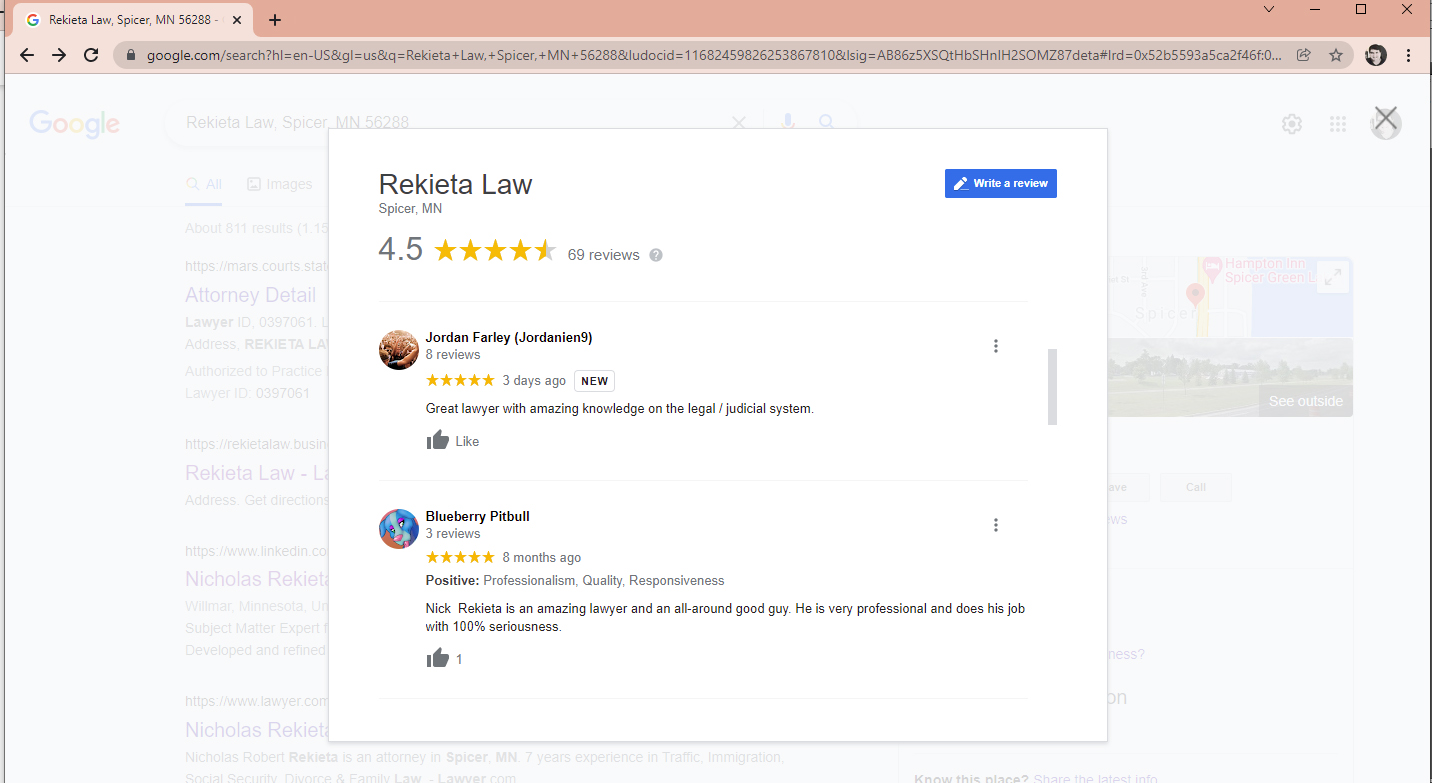Select the All search tab

(204, 184)
